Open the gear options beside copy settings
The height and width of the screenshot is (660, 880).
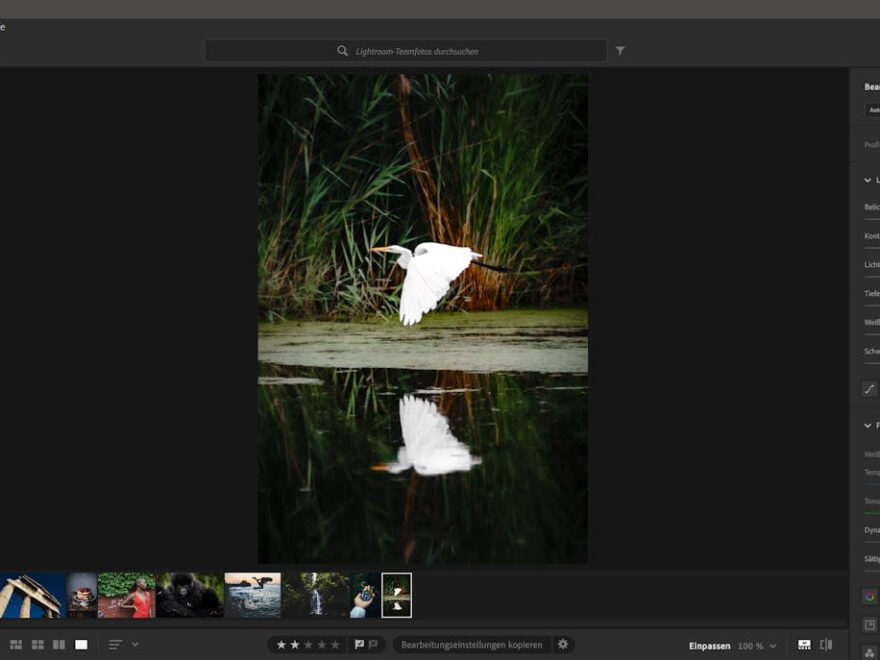tap(563, 644)
